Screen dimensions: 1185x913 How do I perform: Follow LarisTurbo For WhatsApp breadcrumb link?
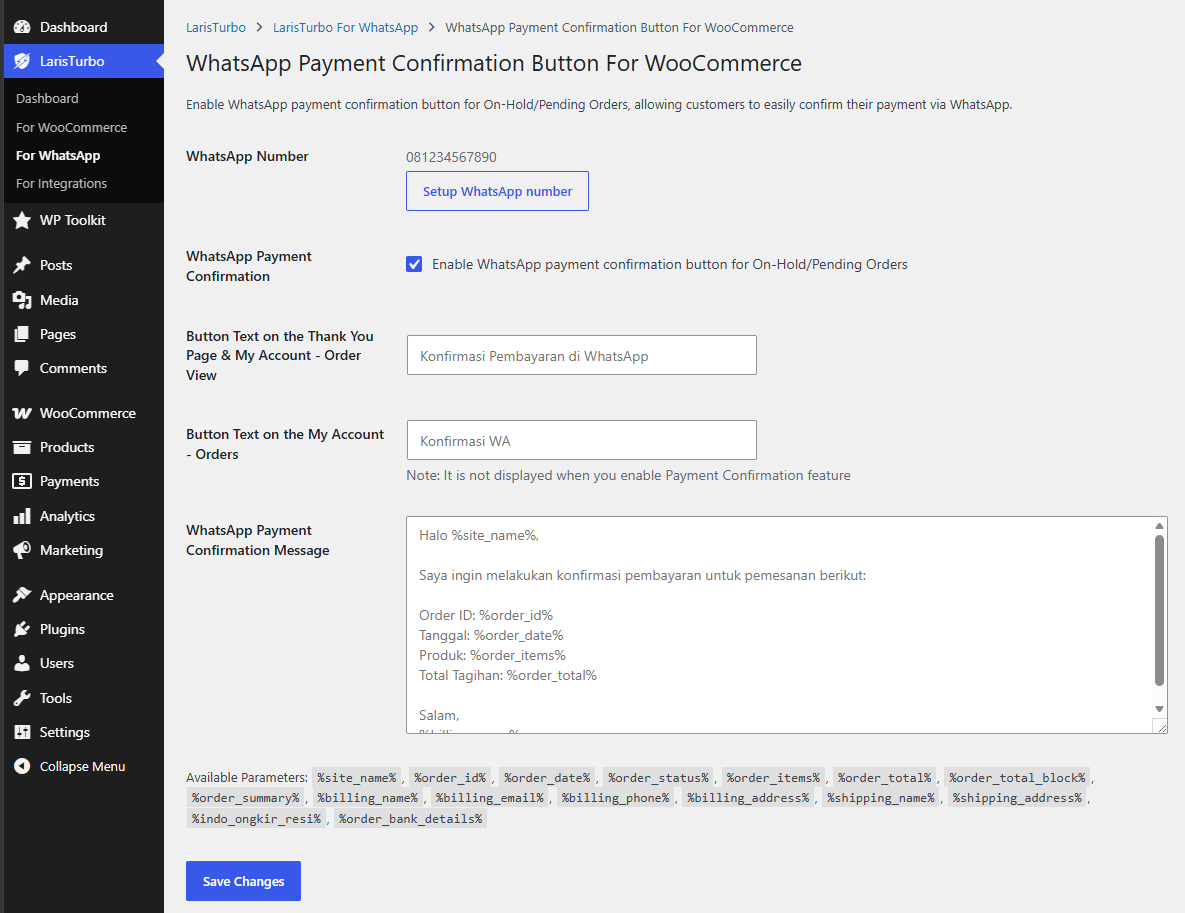pyautogui.click(x=345, y=27)
